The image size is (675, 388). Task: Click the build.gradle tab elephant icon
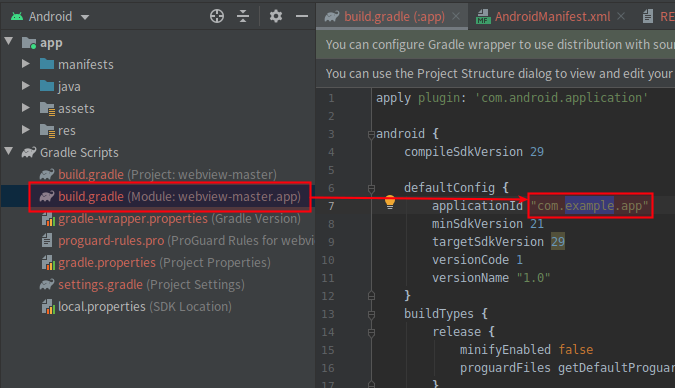coord(332,16)
